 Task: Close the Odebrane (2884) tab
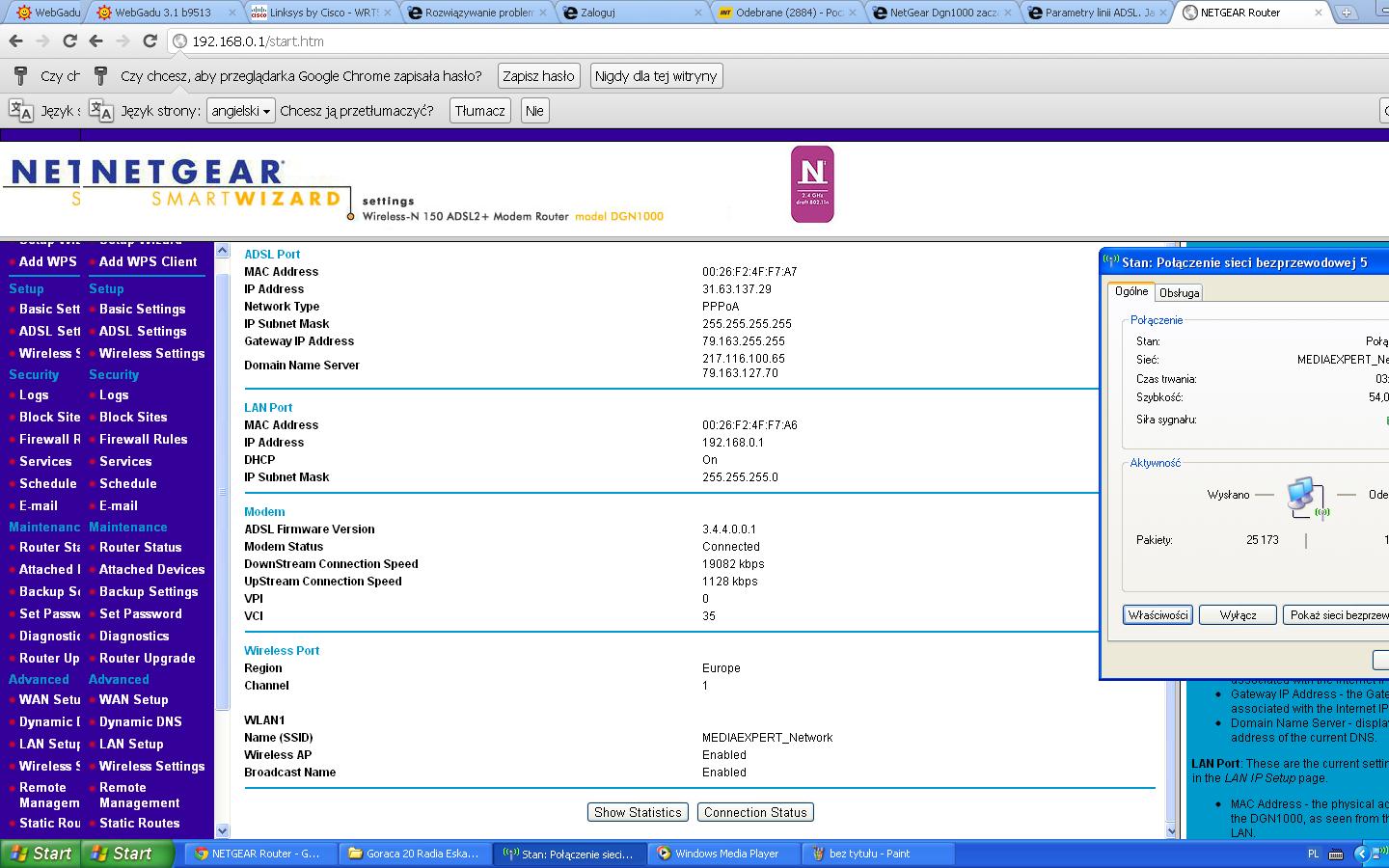click(853, 13)
